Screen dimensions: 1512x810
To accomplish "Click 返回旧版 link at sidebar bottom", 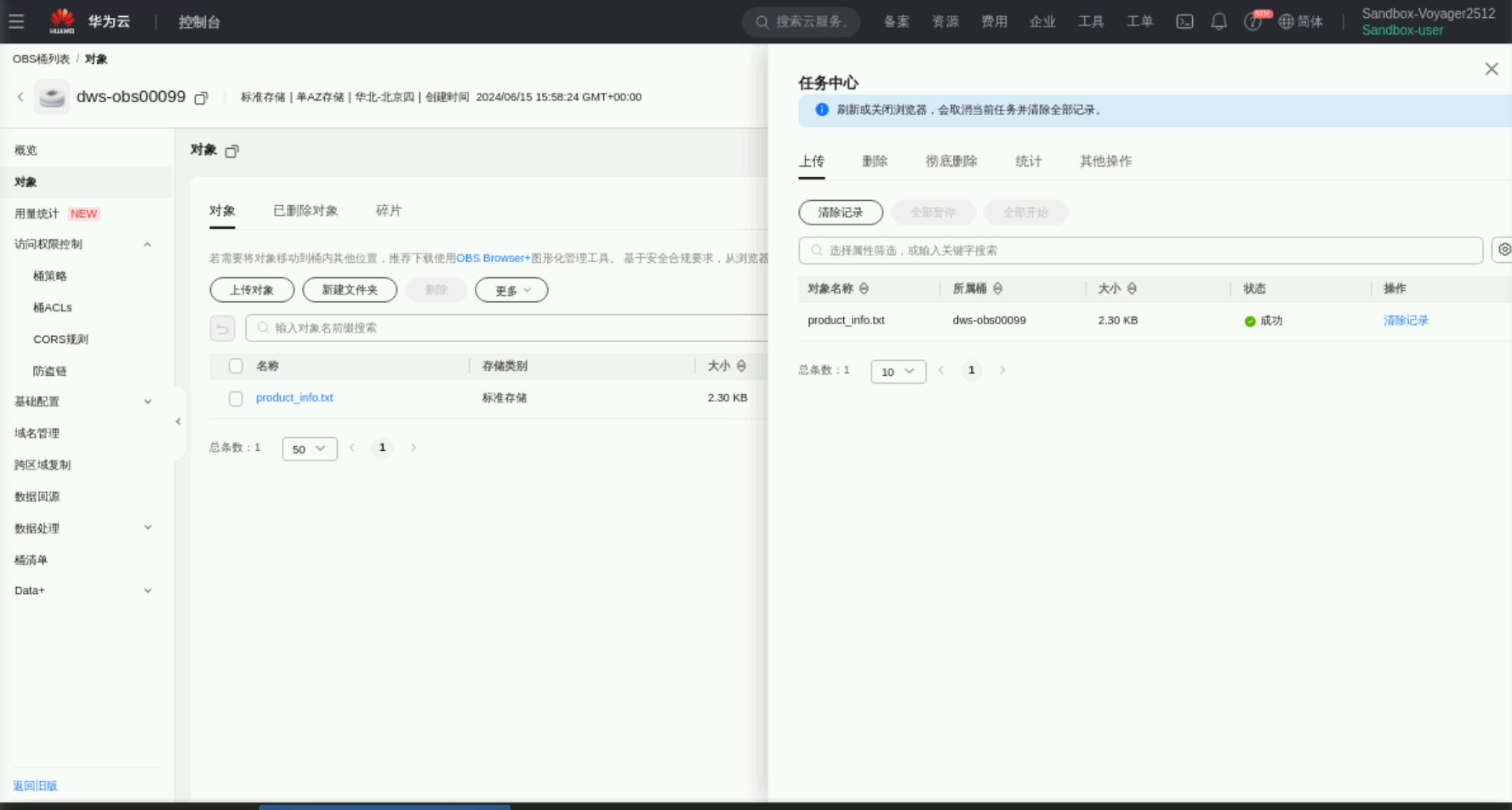I will (35, 786).
